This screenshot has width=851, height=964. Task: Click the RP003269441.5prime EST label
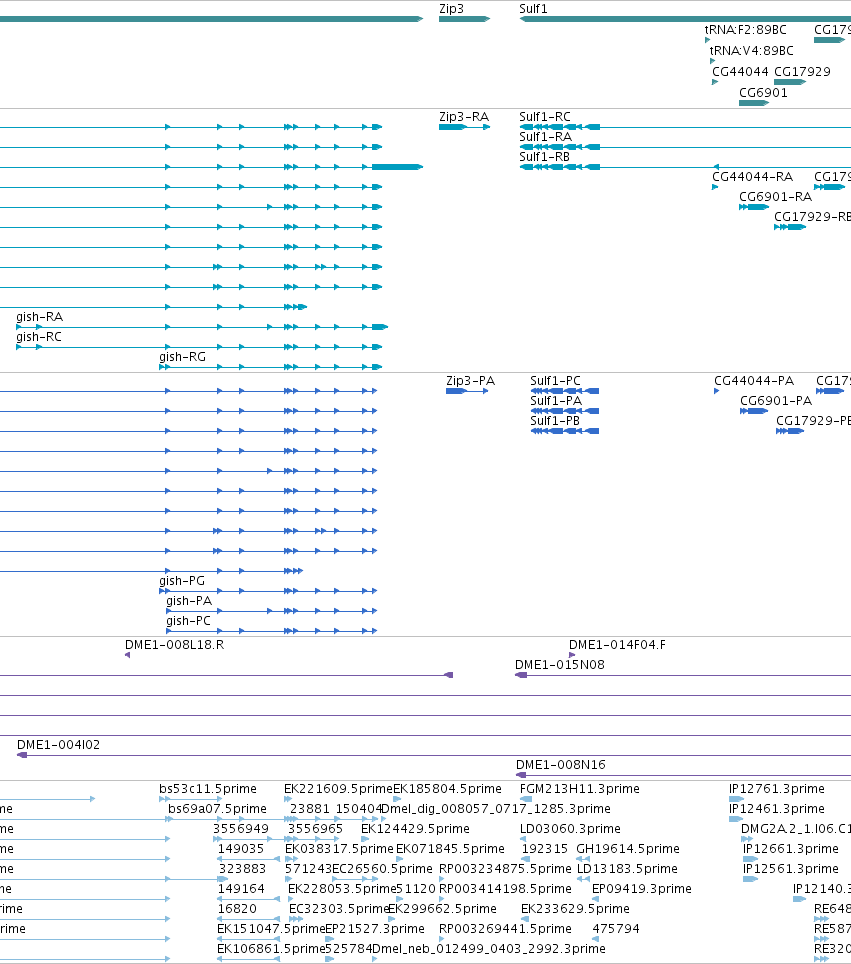(x=505, y=928)
